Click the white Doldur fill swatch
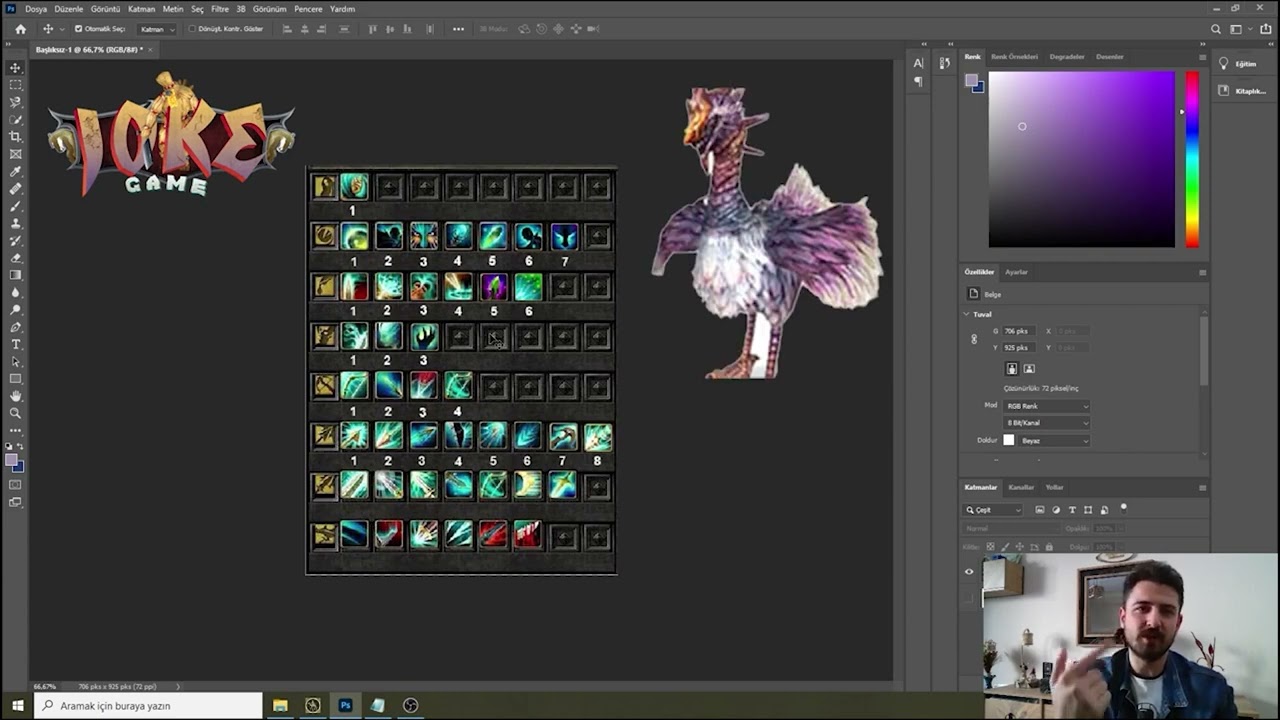Viewport: 1280px width, 720px height. click(x=1009, y=440)
